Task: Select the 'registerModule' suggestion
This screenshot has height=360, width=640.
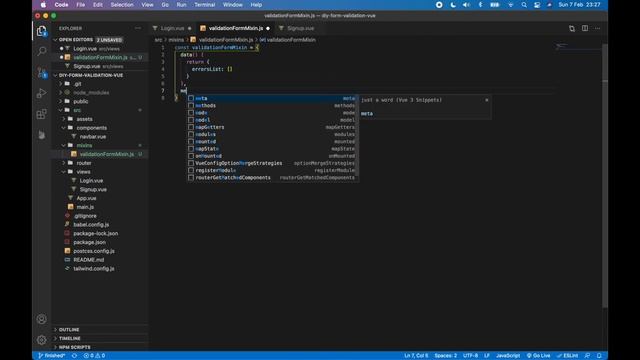Action: point(272,170)
